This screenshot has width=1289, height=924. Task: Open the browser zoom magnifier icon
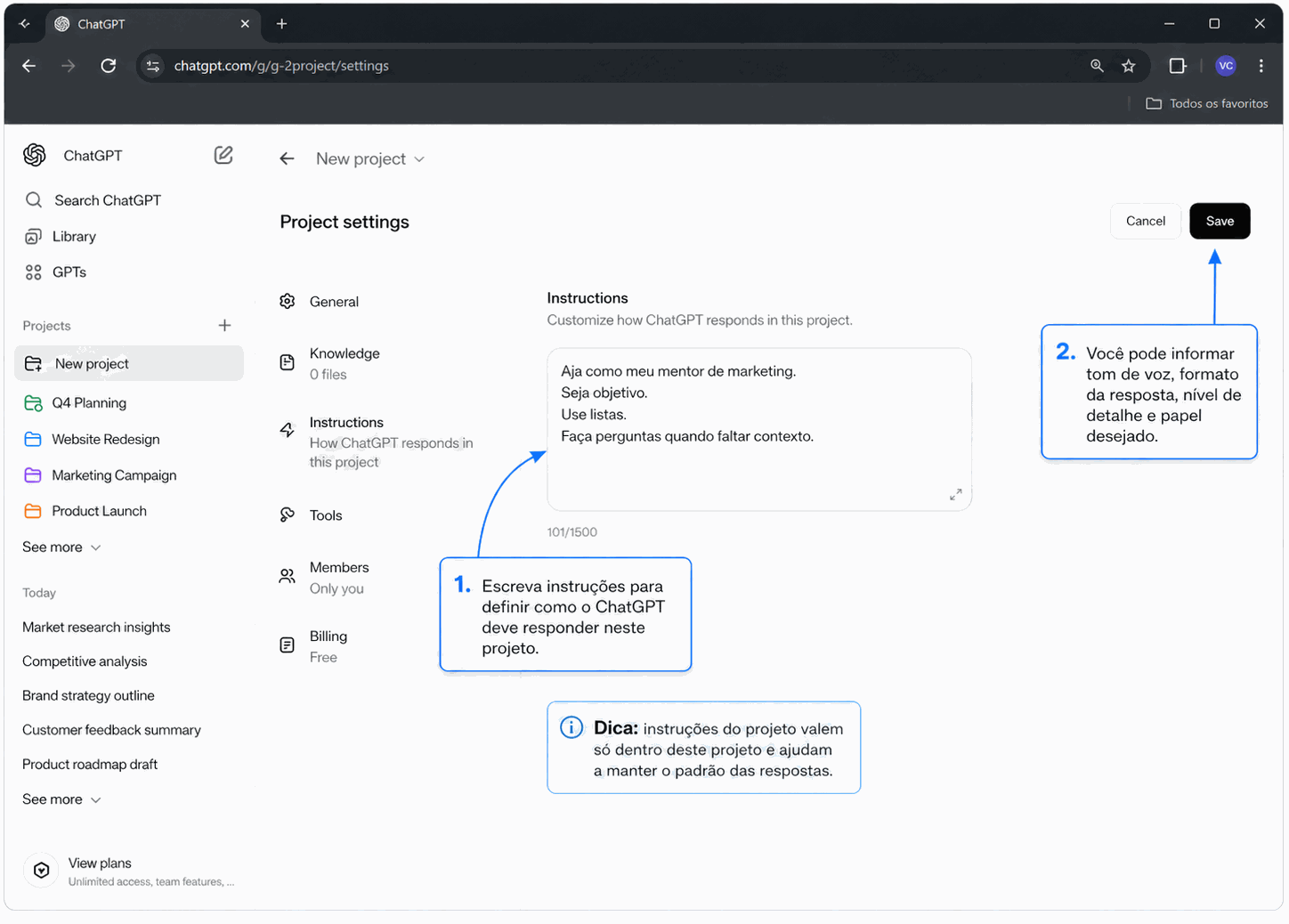tap(1097, 66)
